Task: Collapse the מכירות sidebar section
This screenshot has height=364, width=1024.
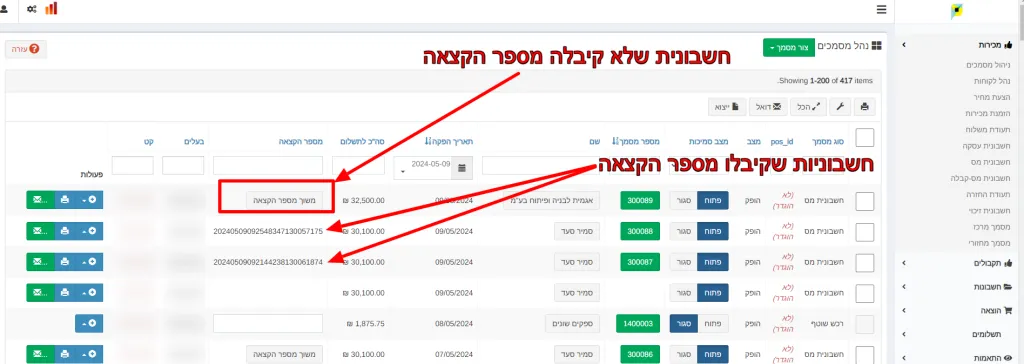Action: click(x=958, y=45)
